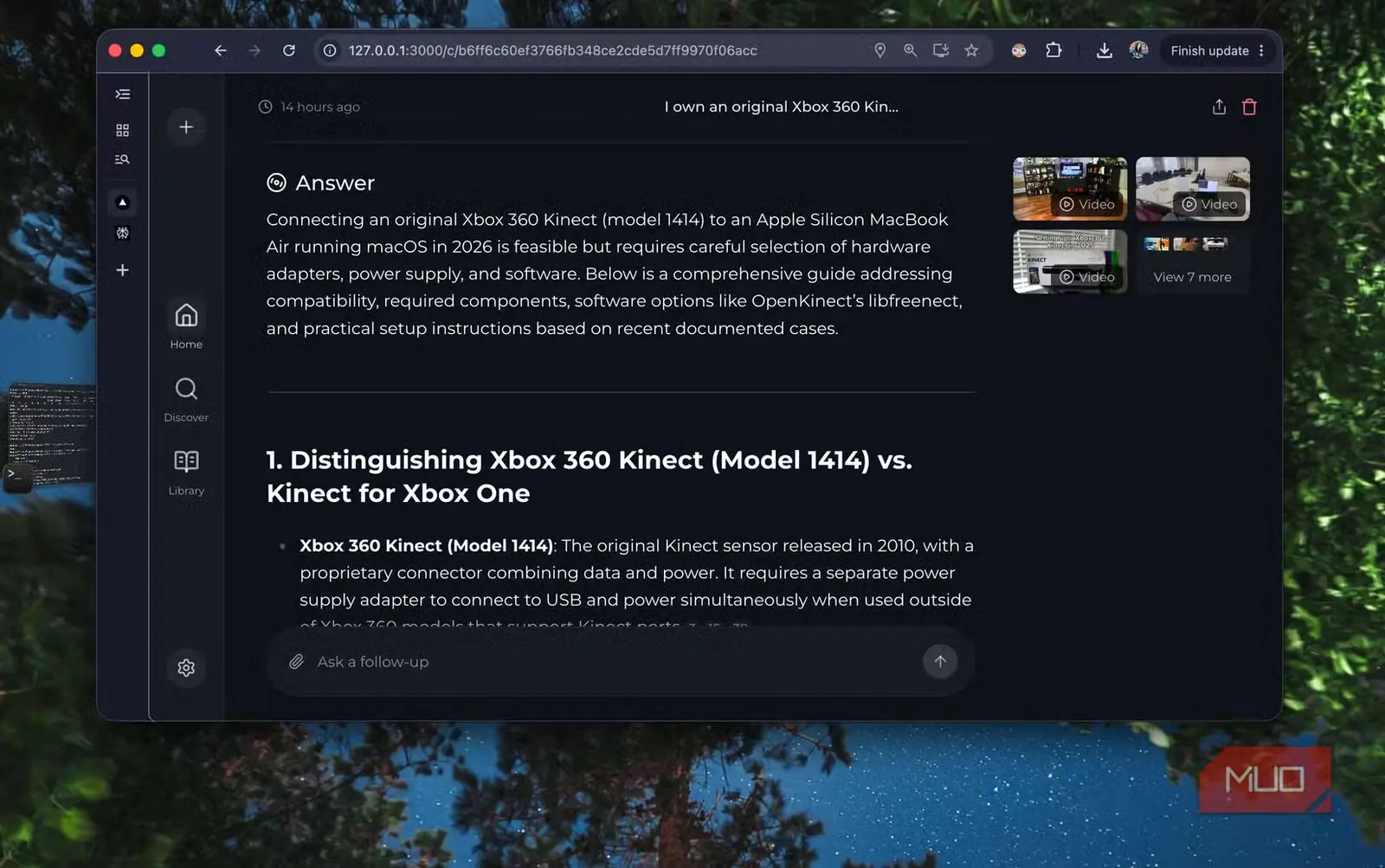Viewport: 1385px width, 868px height.
Task: Attach a file with paperclip icon
Action: coord(296,662)
